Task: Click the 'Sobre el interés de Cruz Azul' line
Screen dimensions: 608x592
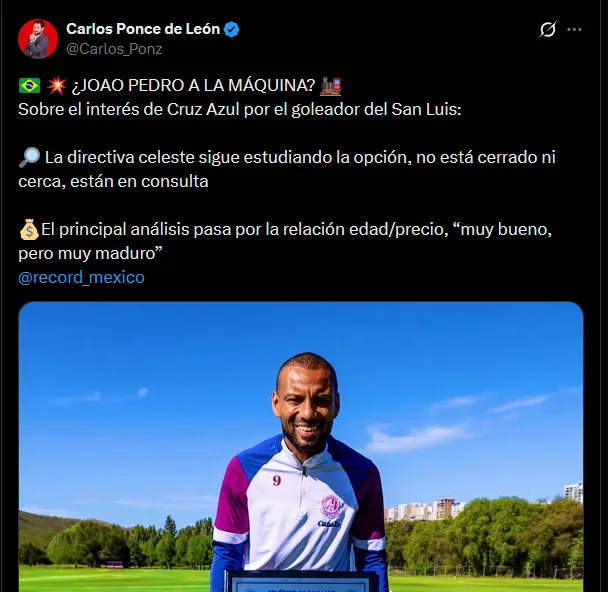Action: 240,108
